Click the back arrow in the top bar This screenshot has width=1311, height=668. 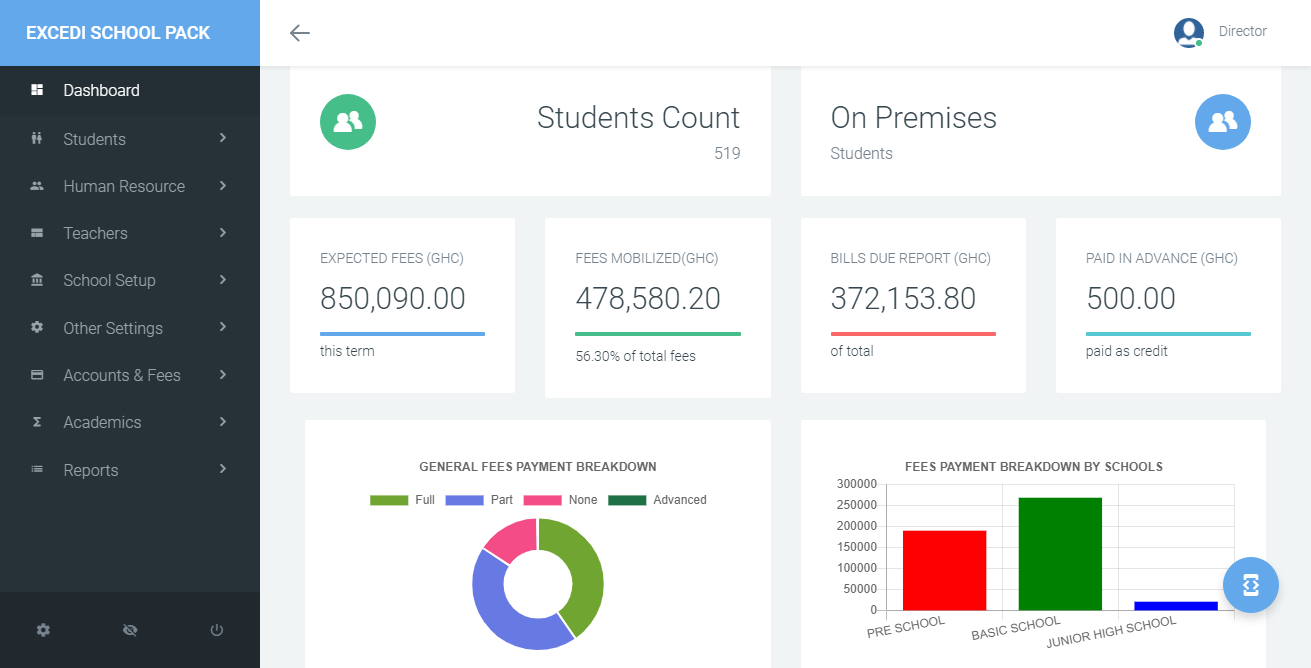pos(299,33)
